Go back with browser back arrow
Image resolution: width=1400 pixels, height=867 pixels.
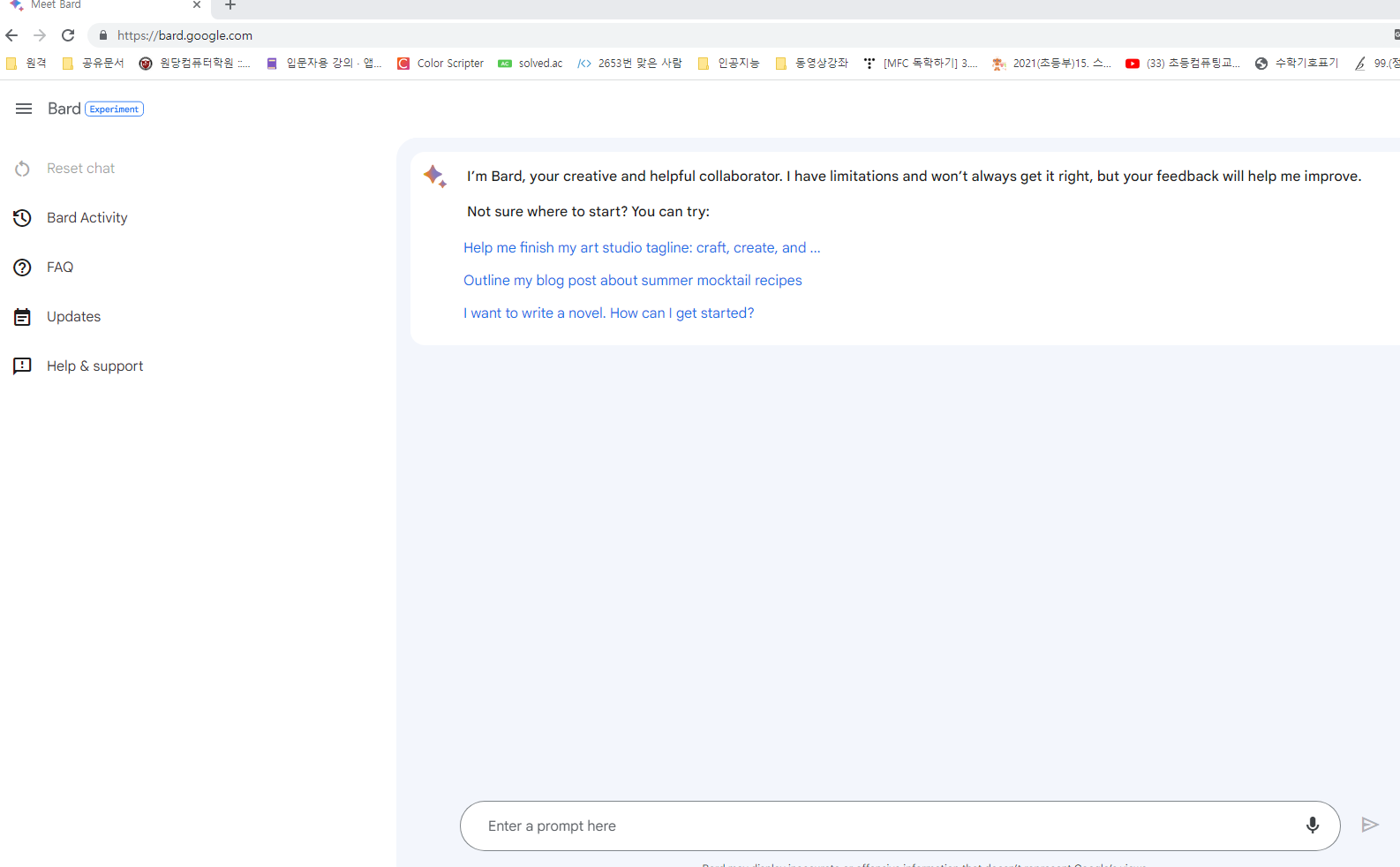point(11,35)
